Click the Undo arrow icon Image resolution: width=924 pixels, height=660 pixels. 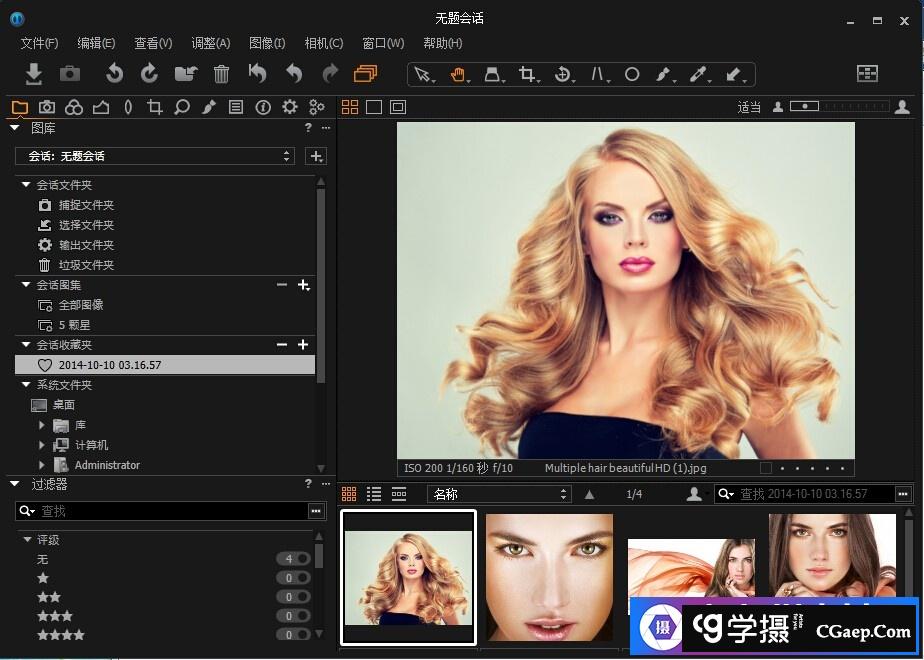pos(294,73)
